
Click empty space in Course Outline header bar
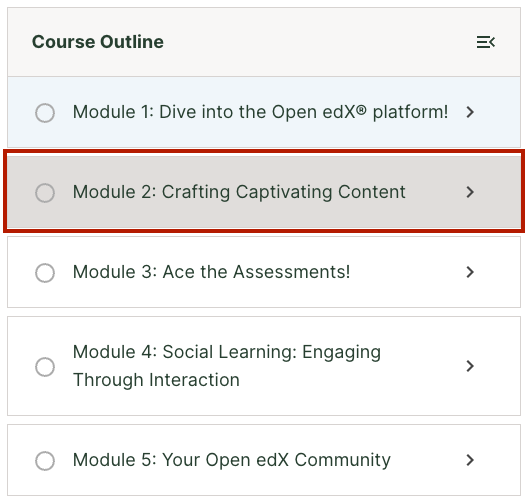(319, 42)
